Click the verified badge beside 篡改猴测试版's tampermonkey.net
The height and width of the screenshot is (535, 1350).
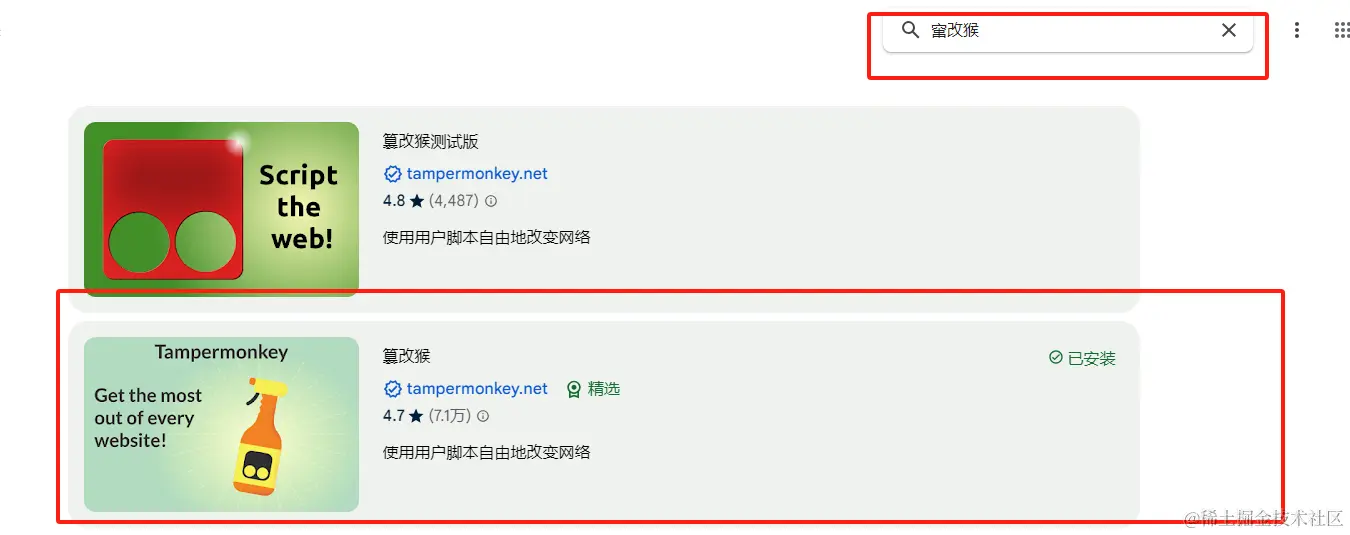392,173
